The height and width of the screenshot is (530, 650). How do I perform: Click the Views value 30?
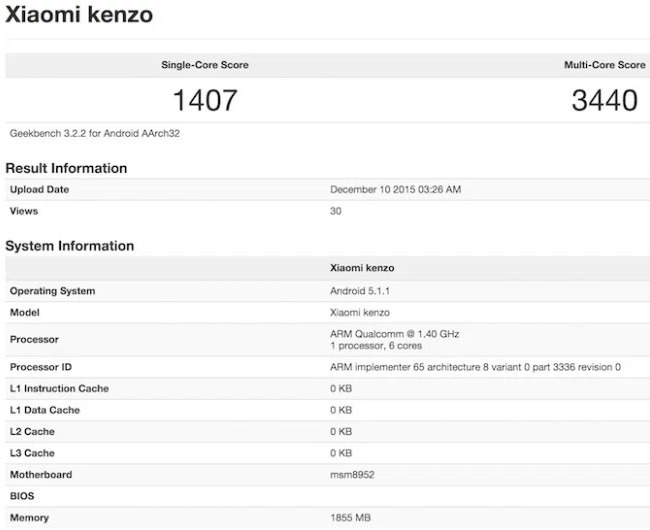point(335,211)
